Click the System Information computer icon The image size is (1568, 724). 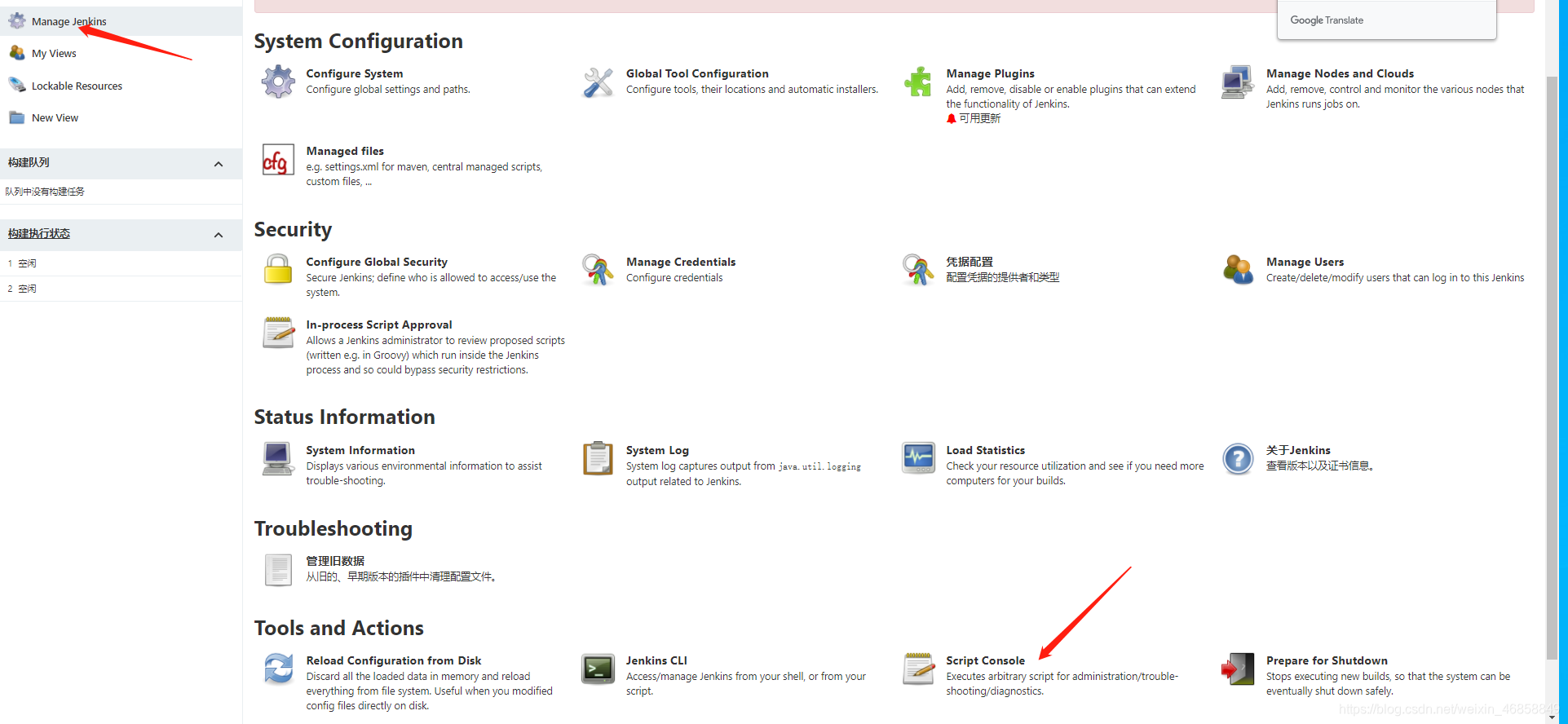pyautogui.click(x=278, y=458)
